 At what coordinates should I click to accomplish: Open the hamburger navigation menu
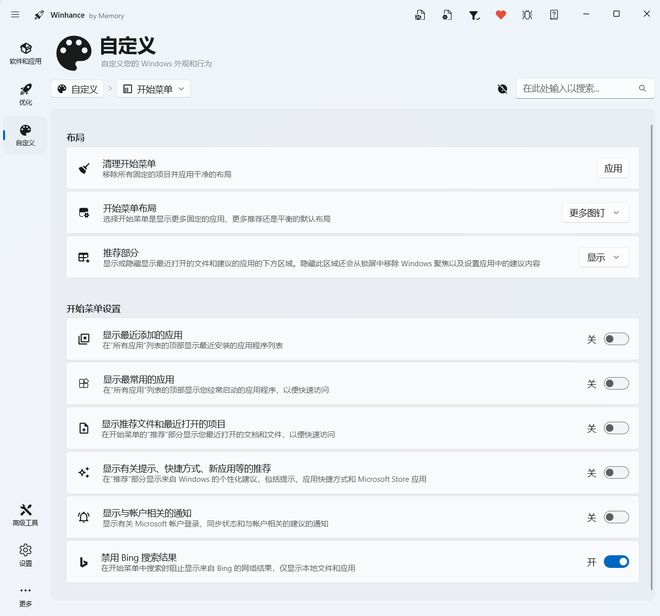pyautogui.click(x=15, y=15)
